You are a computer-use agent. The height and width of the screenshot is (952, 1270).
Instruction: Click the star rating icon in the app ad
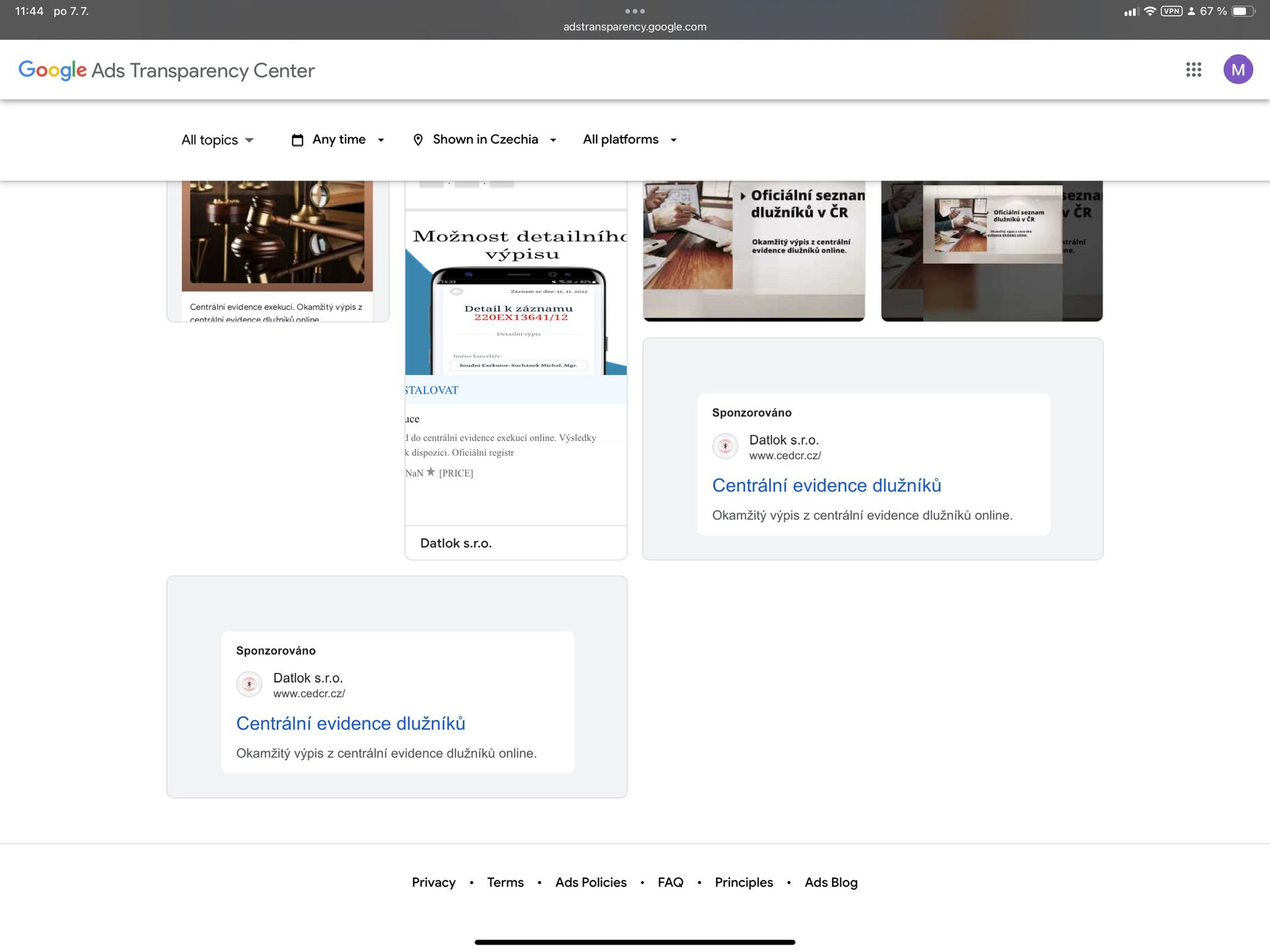coord(431,472)
